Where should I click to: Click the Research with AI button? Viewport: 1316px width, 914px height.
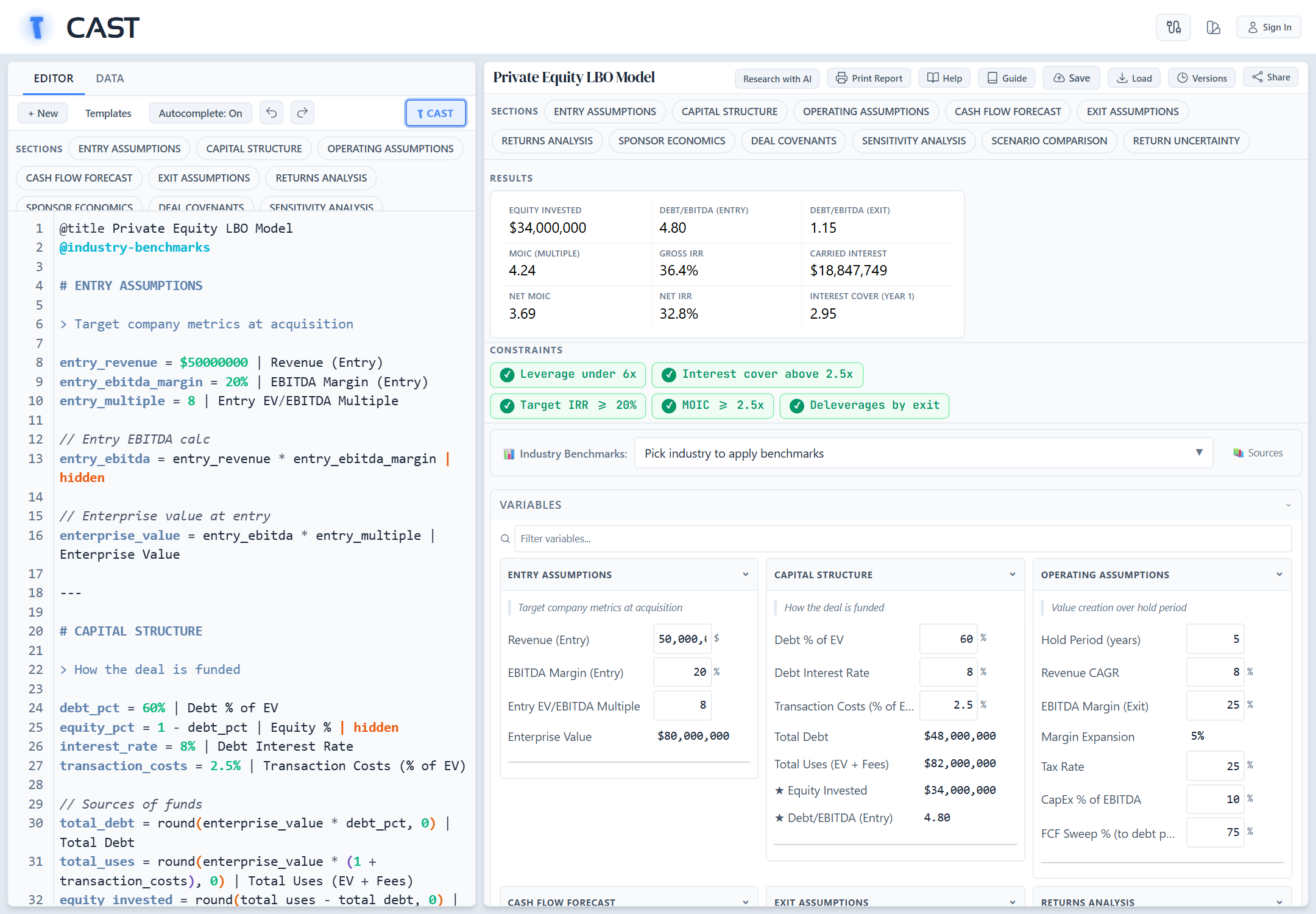click(777, 79)
